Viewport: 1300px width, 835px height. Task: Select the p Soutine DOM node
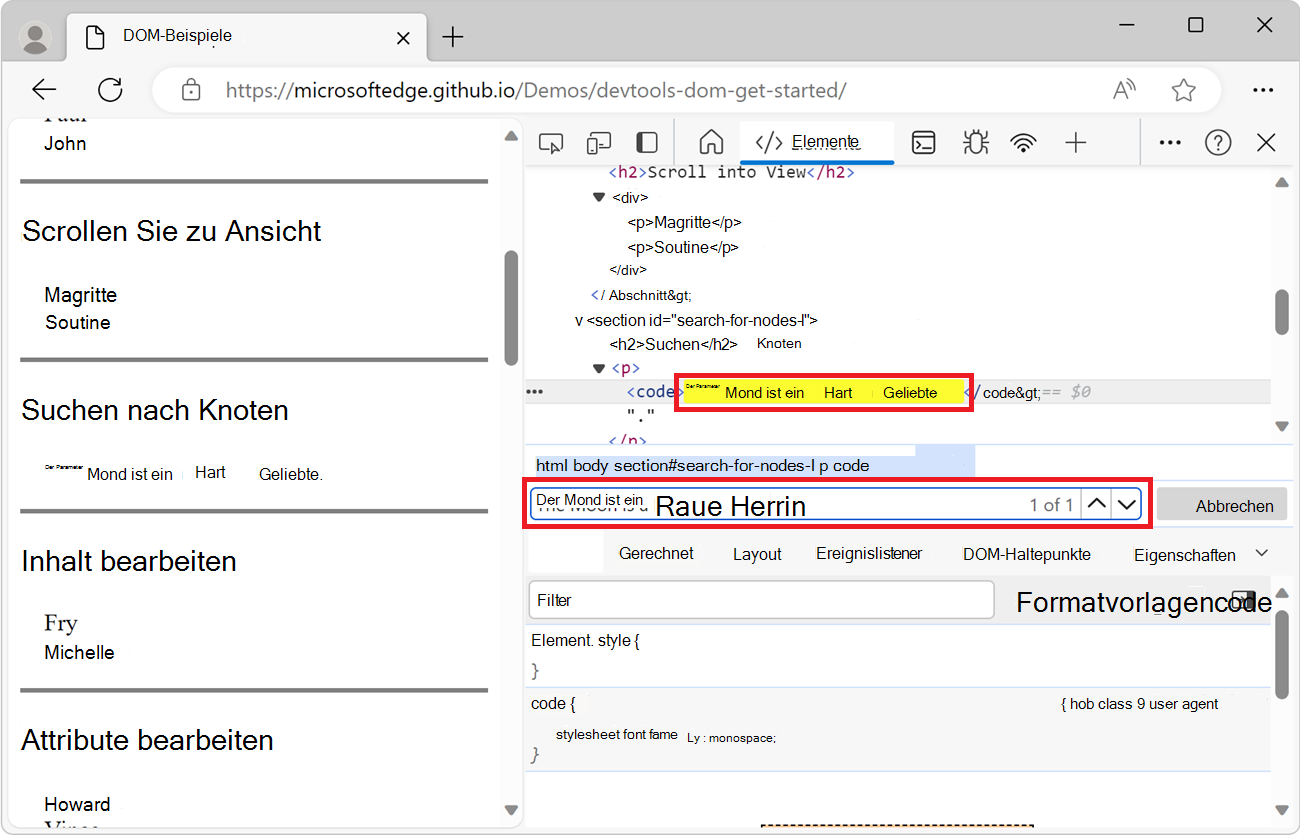[x=683, y=247]
